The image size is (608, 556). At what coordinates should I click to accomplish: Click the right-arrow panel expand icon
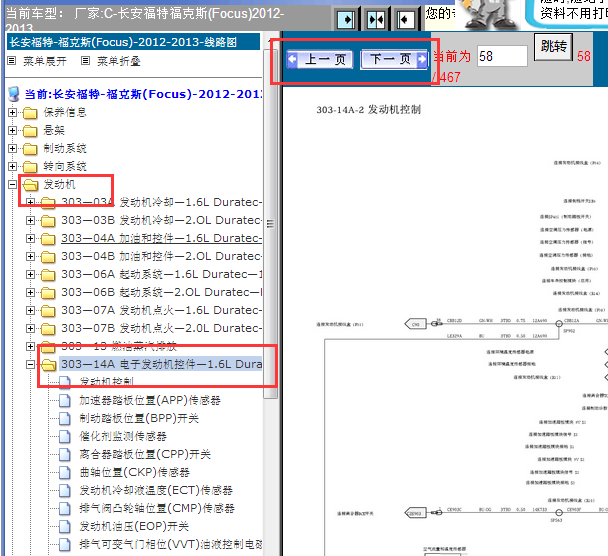pyautogui.click(x=346, y=19)
